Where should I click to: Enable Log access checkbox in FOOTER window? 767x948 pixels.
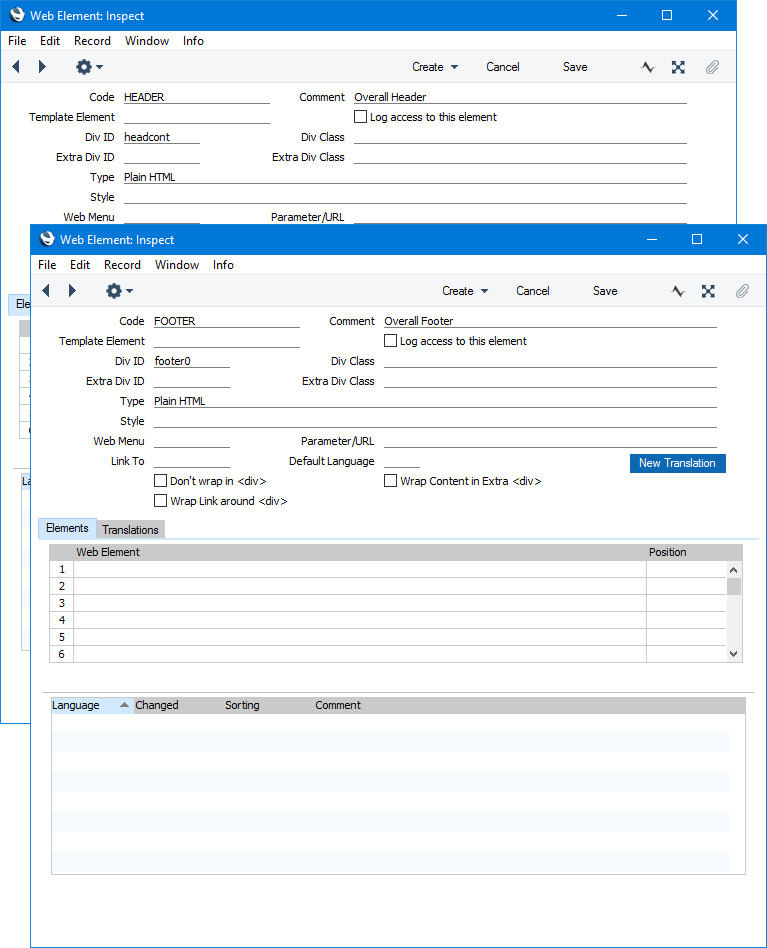390,341
